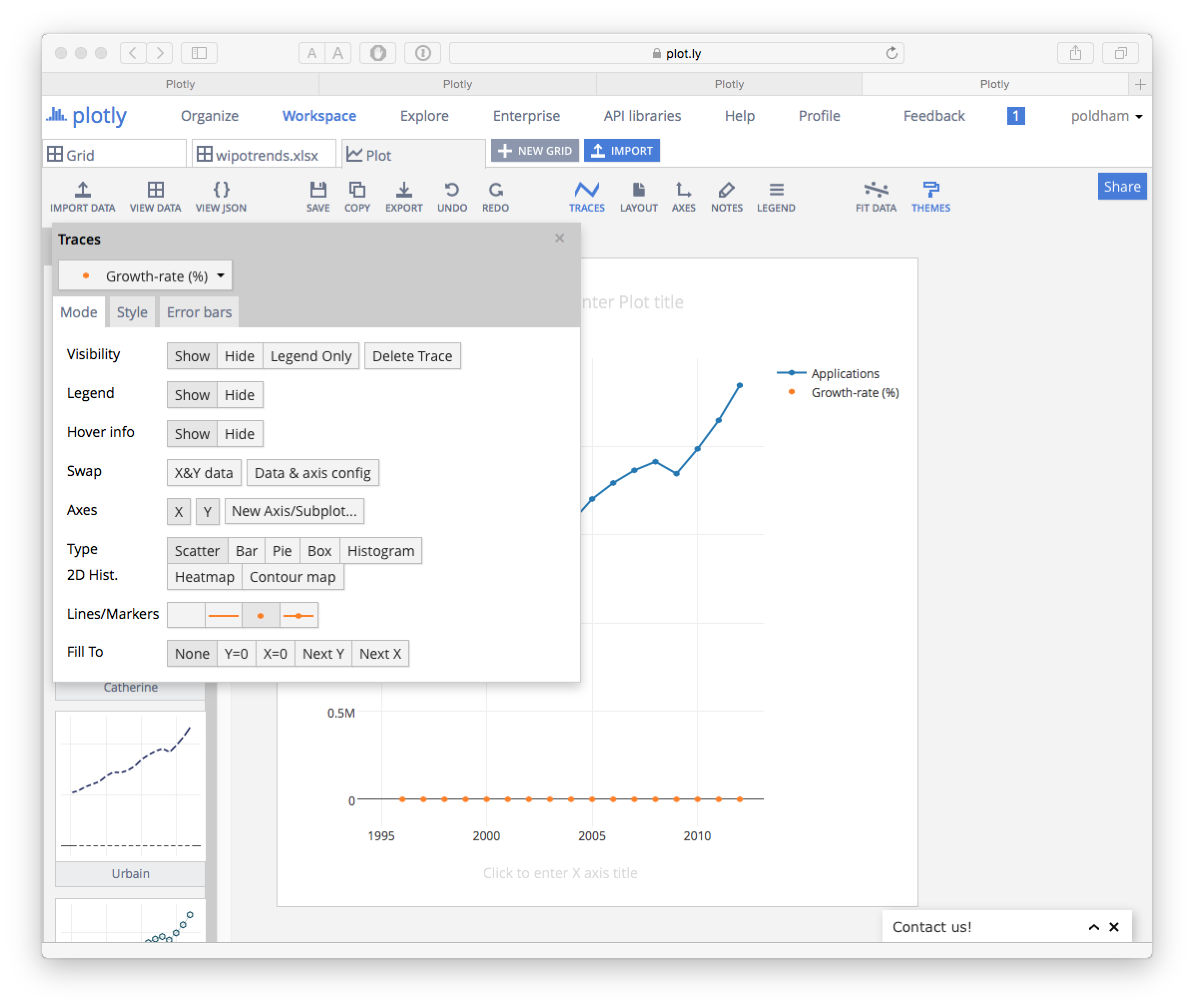Swap X&Y data
This screenshot has width=1194, height=1008.
204,473
